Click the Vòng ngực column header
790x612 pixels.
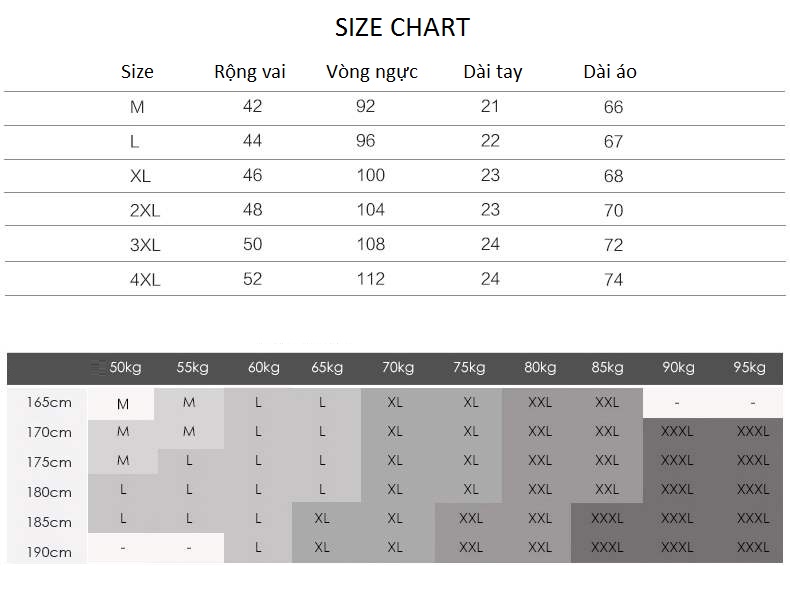point(372,72)
